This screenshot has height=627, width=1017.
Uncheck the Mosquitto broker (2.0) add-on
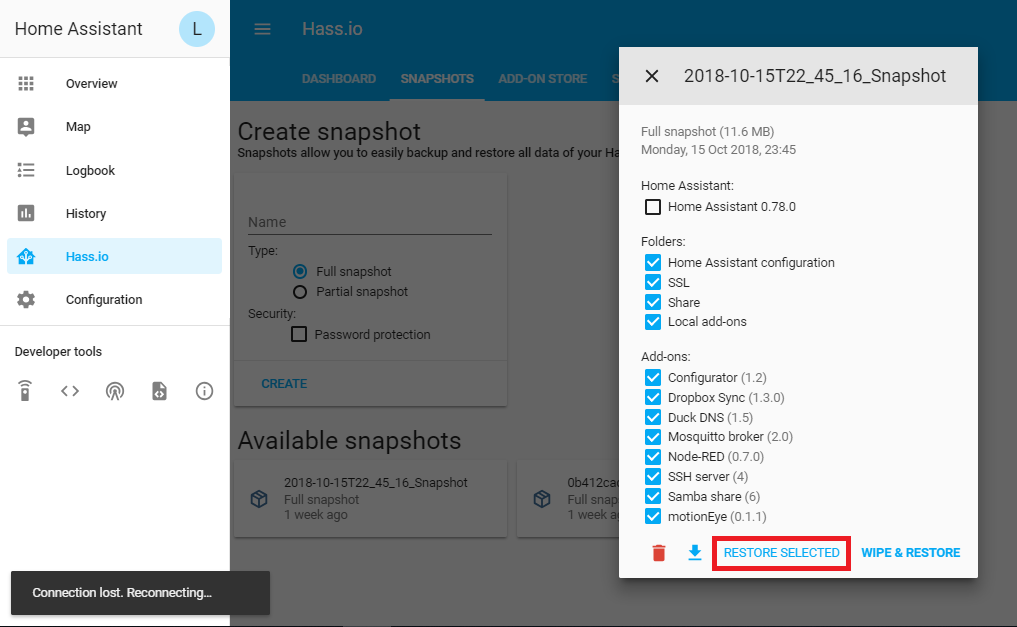tap(653, 437)
